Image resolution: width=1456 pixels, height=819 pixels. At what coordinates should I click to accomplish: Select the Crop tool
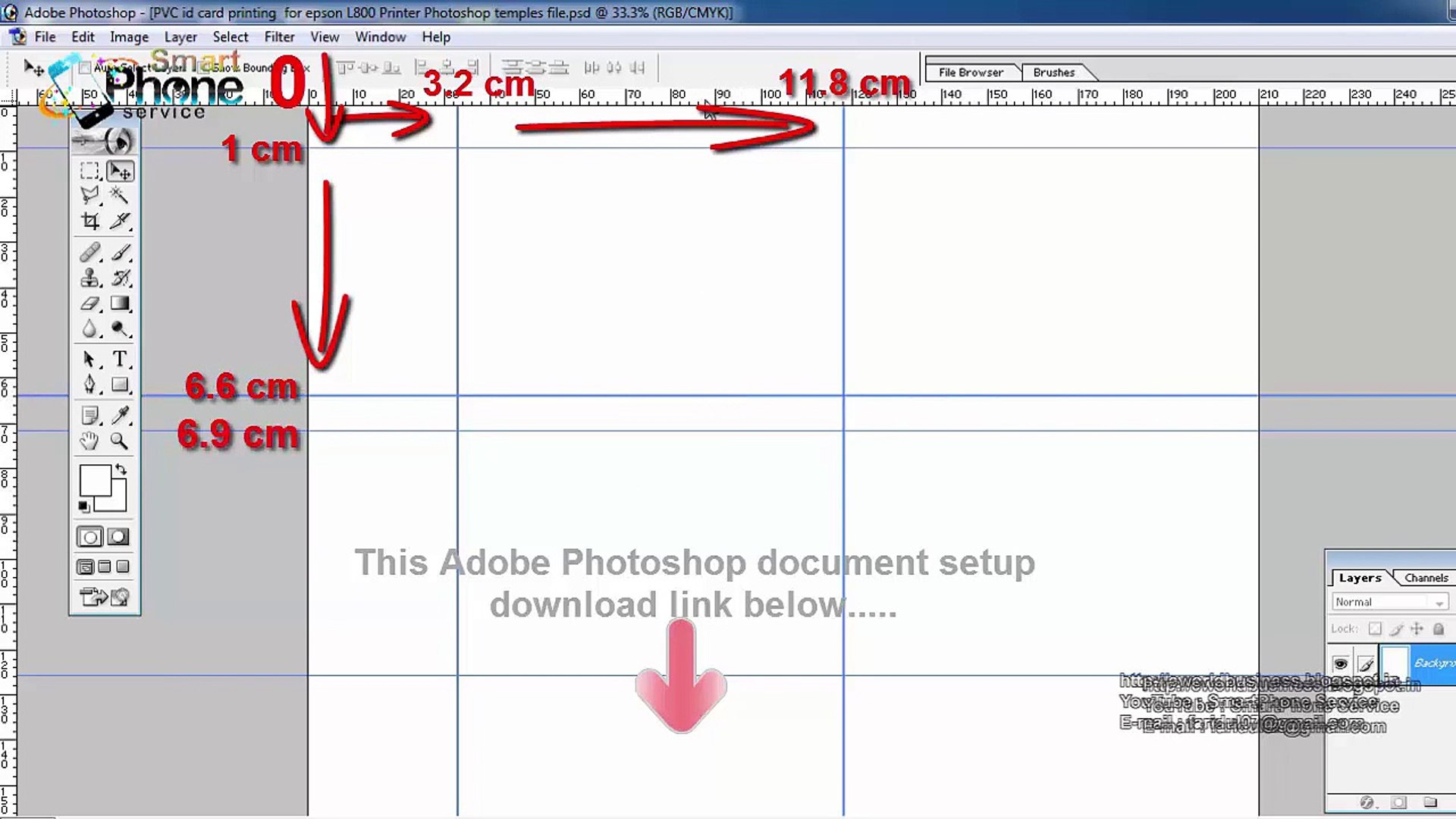pos(89,221)
